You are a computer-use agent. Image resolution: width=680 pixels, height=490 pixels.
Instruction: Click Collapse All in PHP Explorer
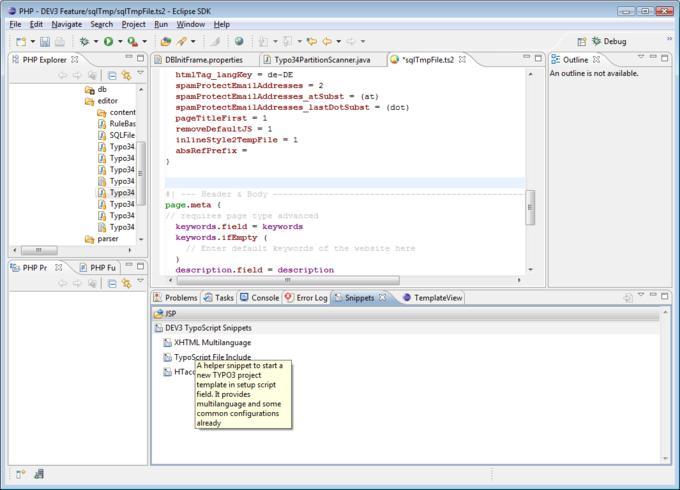[112, 75]
